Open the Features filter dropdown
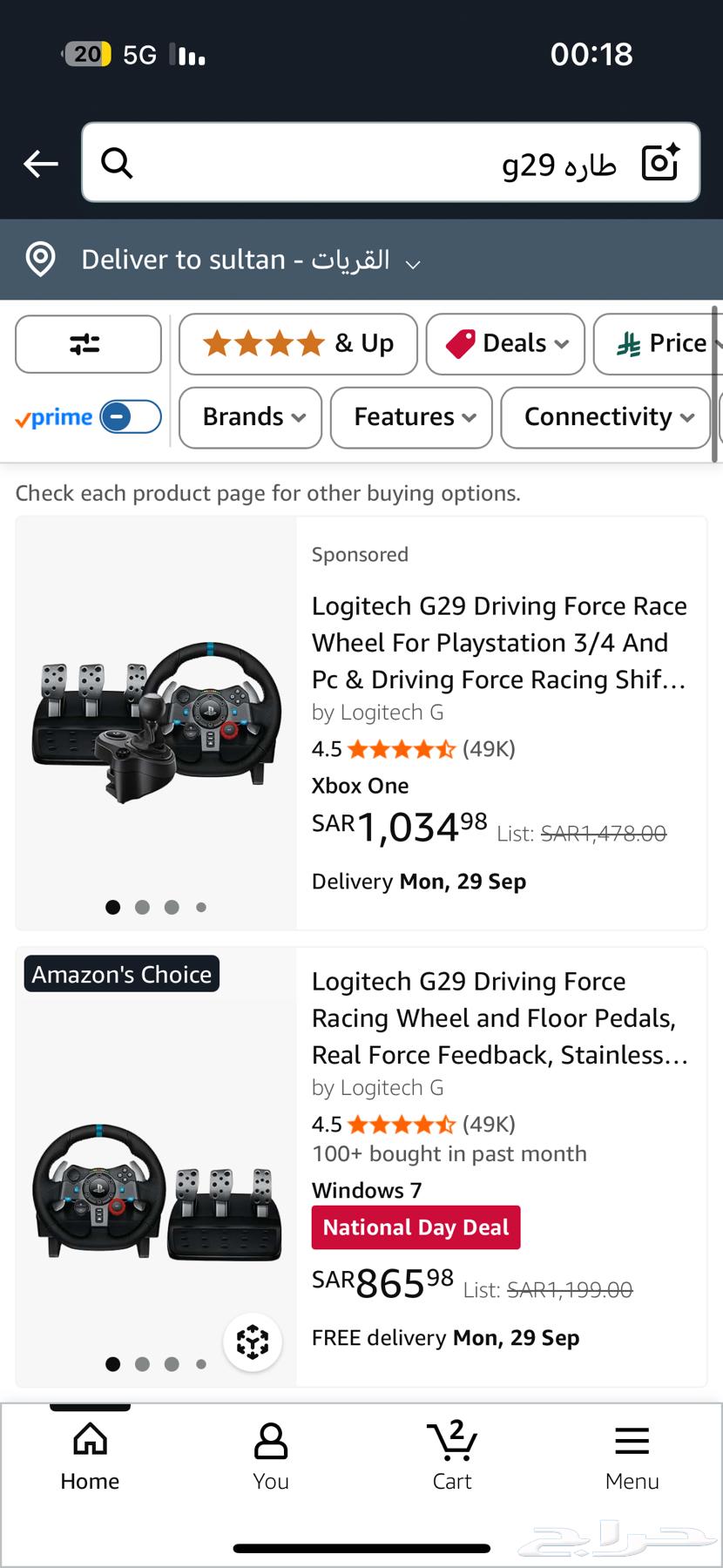Viewport: 723px width, 1568px height. click(411, 417)
